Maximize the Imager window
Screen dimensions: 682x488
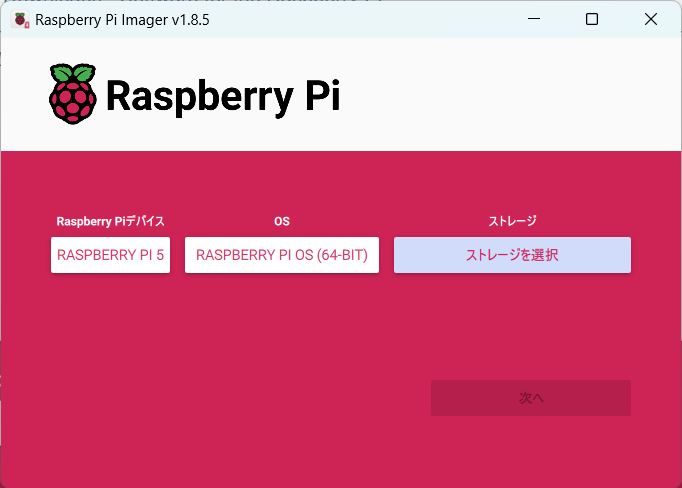coord(592,19)
